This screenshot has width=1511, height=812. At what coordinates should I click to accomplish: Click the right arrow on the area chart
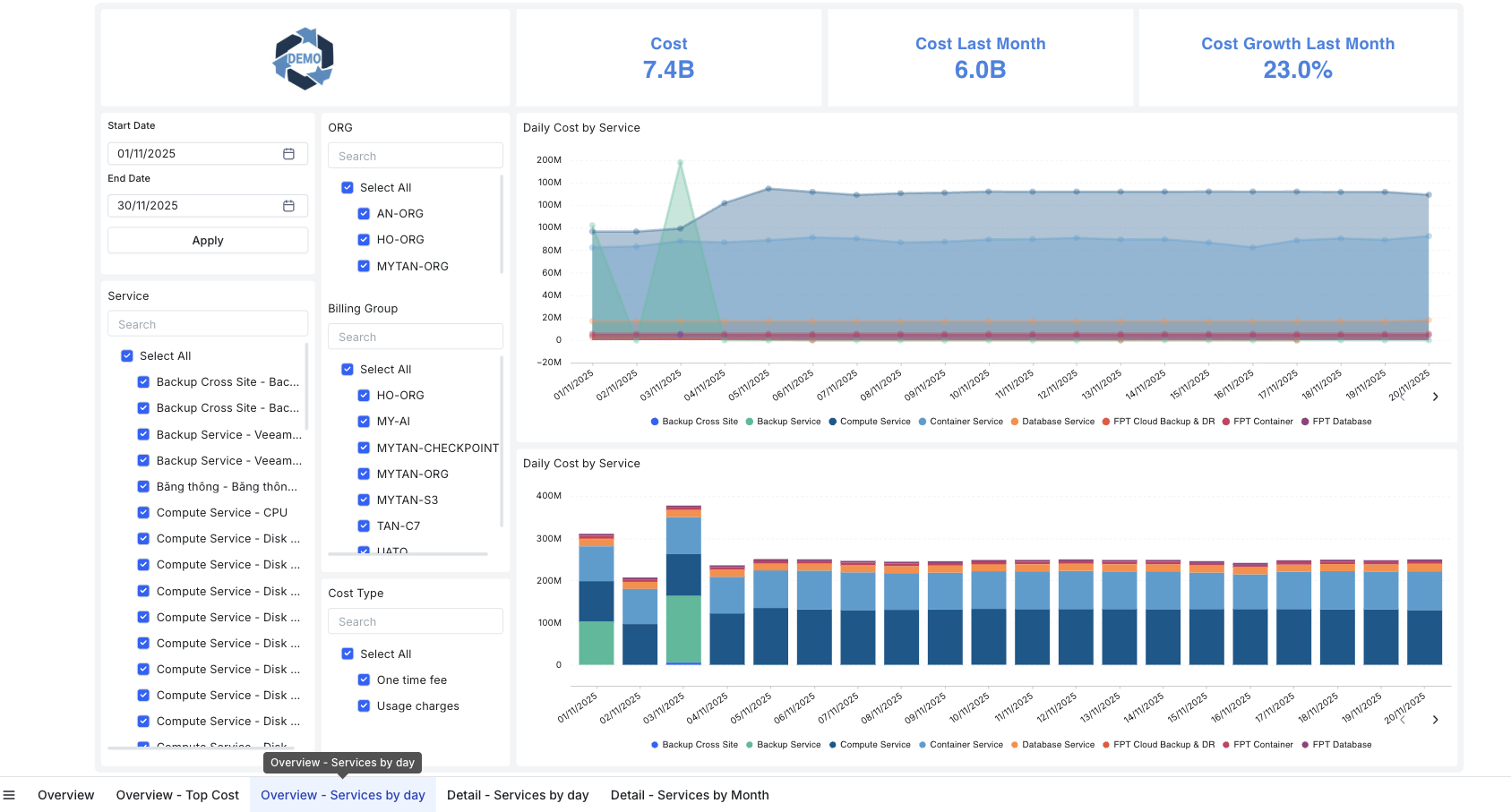(x=1435, y=395)
